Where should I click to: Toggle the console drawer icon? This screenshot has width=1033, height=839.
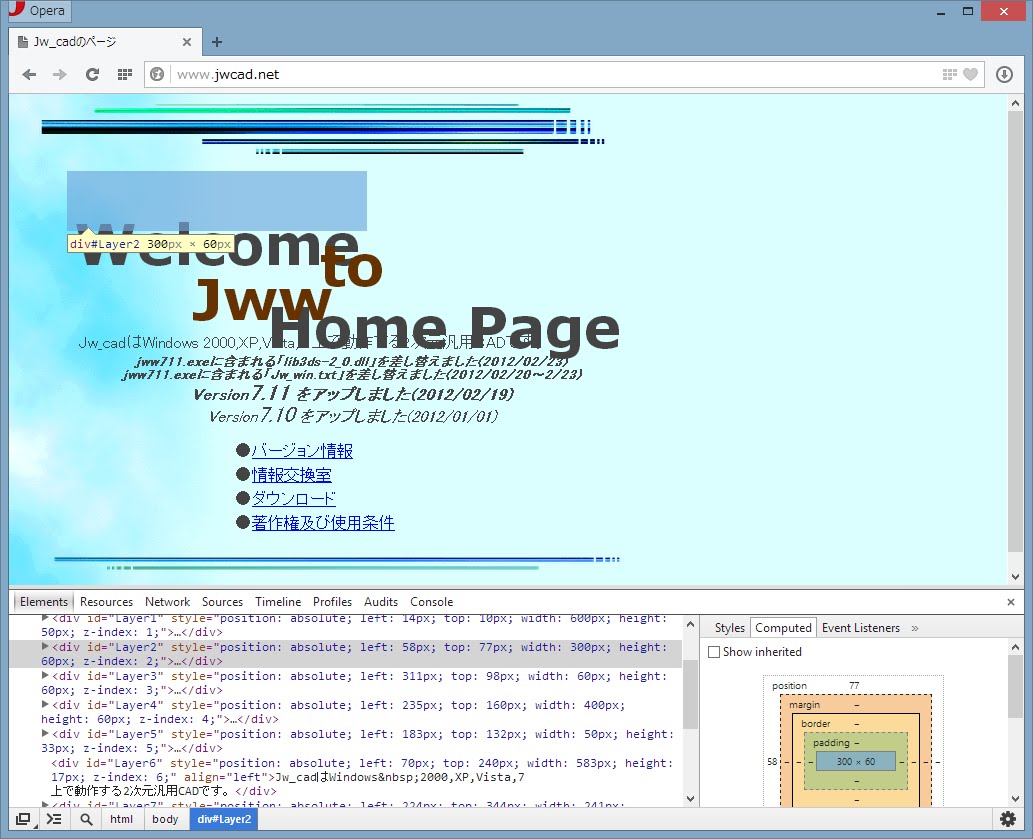pyautogui.click(x=54, y=819)
